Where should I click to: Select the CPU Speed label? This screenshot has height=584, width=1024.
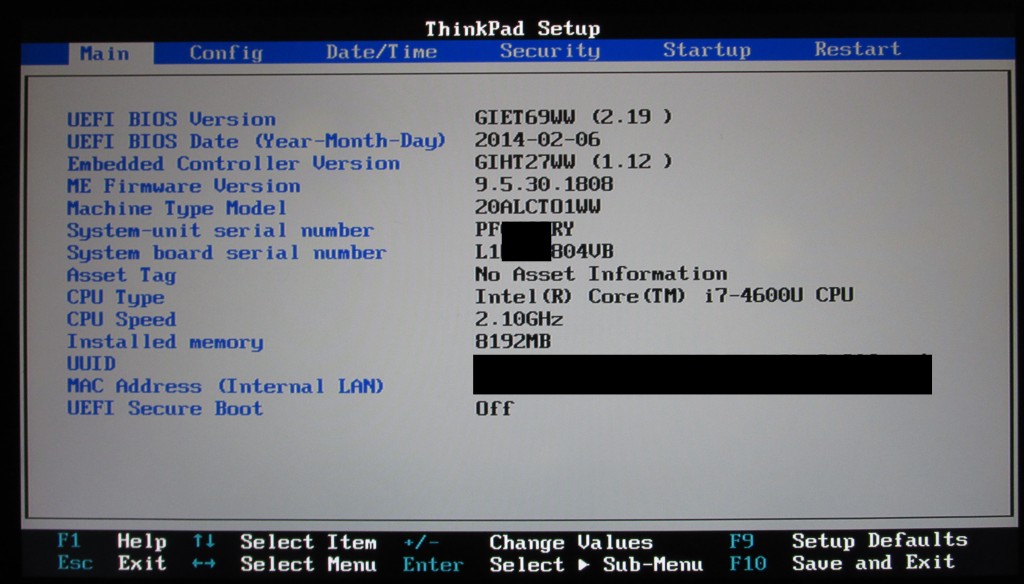click(121, 319)
